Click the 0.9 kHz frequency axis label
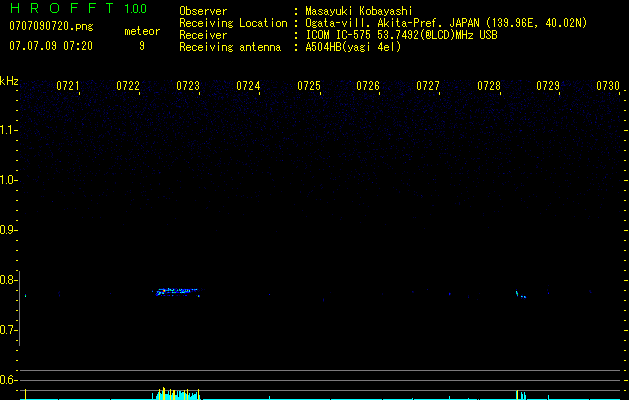This screenshot has height=400, width=629. (x=7, y=230)
